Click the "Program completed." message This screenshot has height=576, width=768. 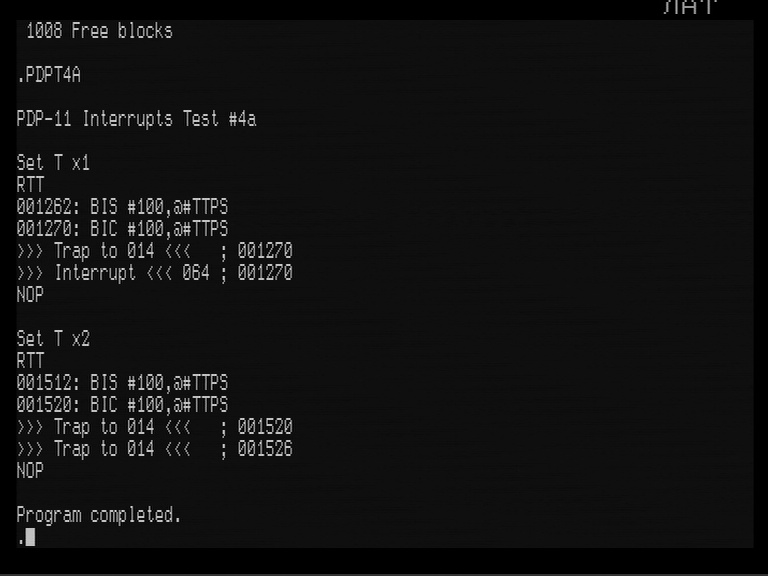click(x=99, y=515)
